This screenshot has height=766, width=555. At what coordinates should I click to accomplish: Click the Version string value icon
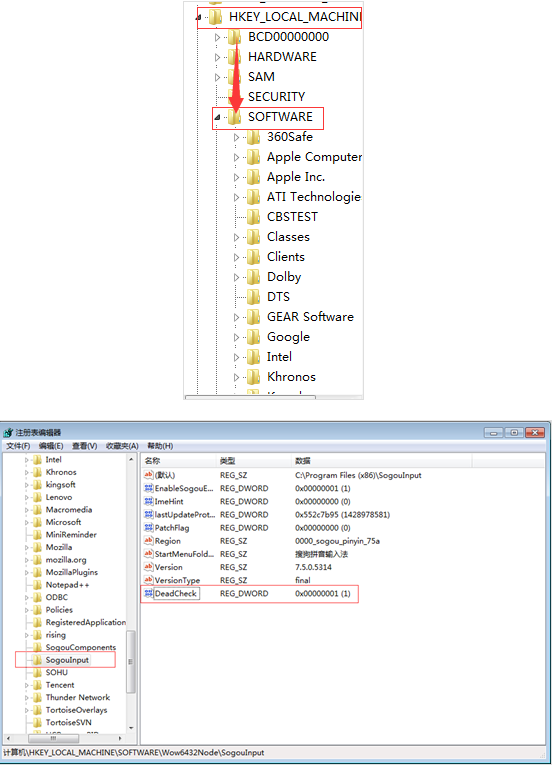[149, 567]
